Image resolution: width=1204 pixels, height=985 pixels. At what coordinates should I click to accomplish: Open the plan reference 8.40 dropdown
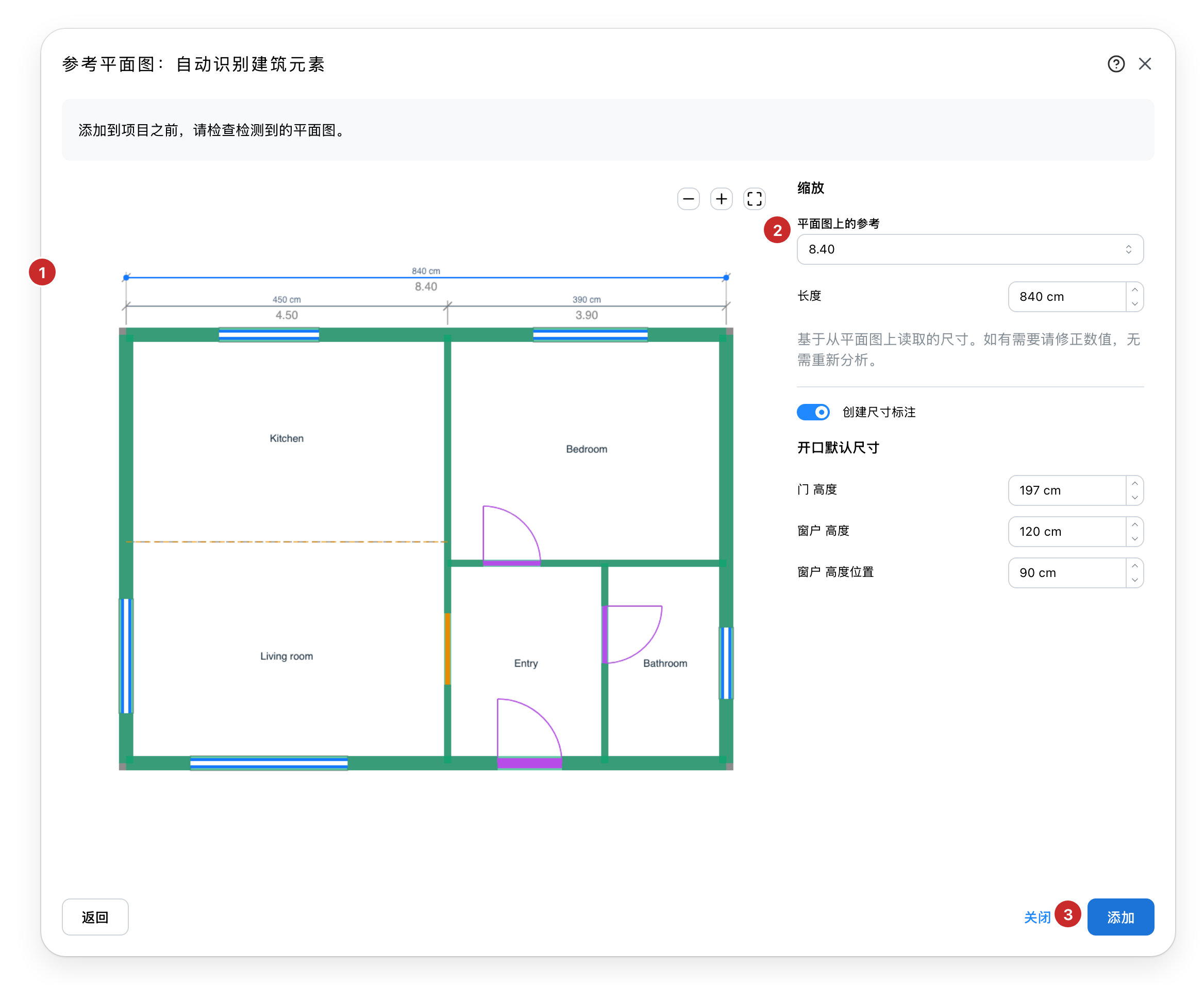969,249
